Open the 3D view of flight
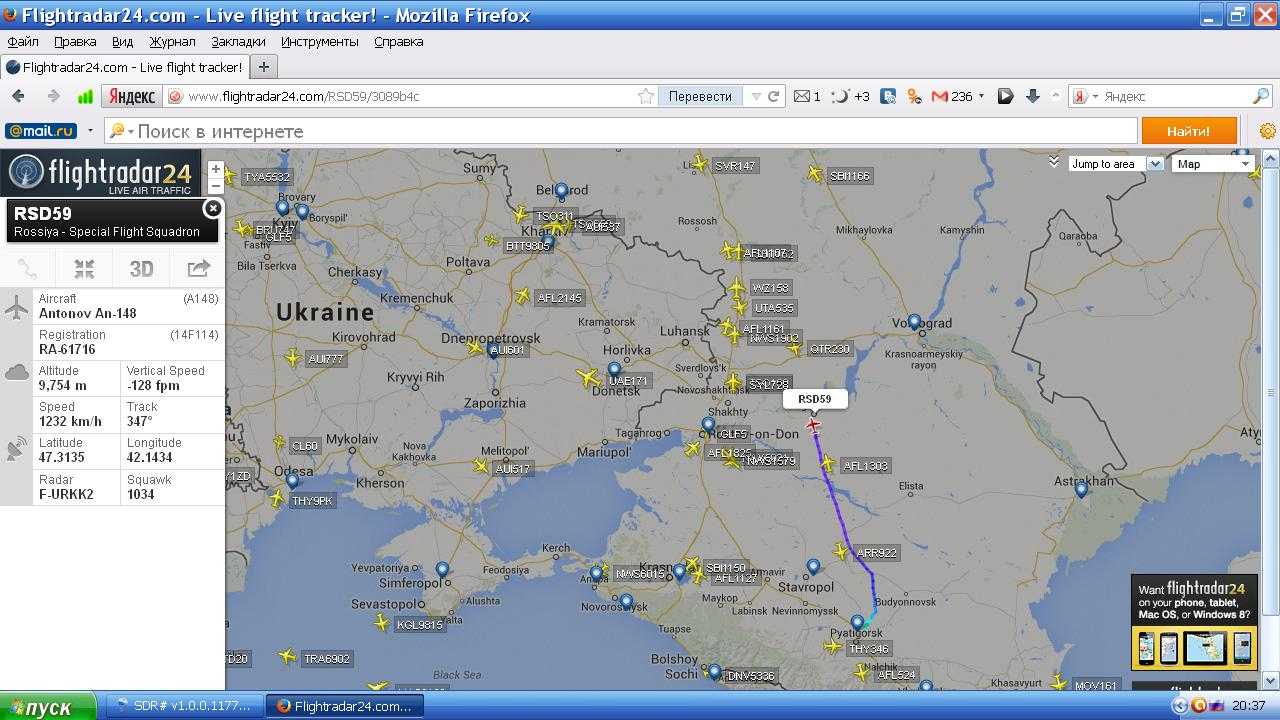This screenshot has width=1280, height=720. [x=141, y=268]
